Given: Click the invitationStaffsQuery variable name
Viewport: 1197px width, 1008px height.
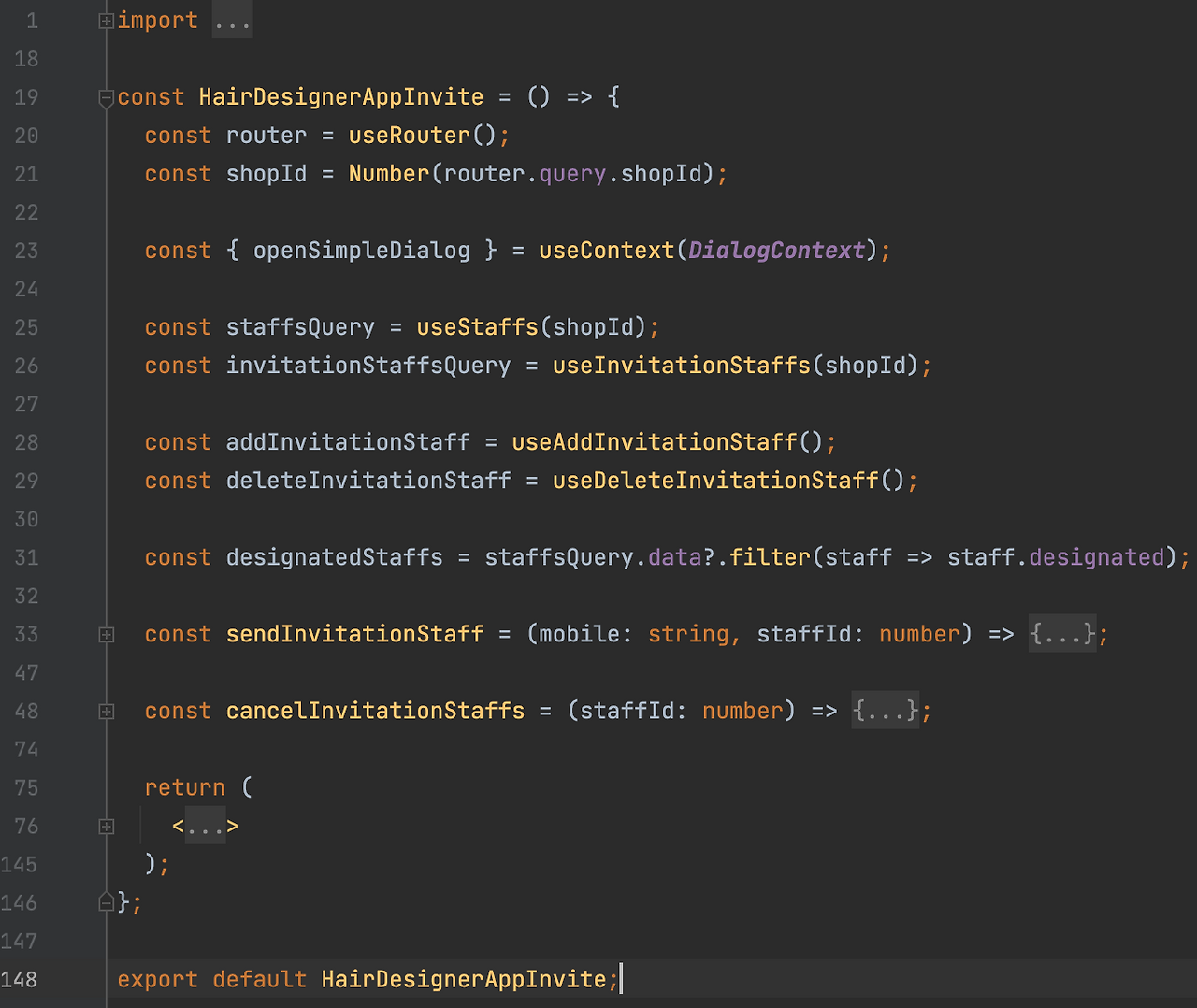Looking at the screenshot, I should [x=368, y=366].
